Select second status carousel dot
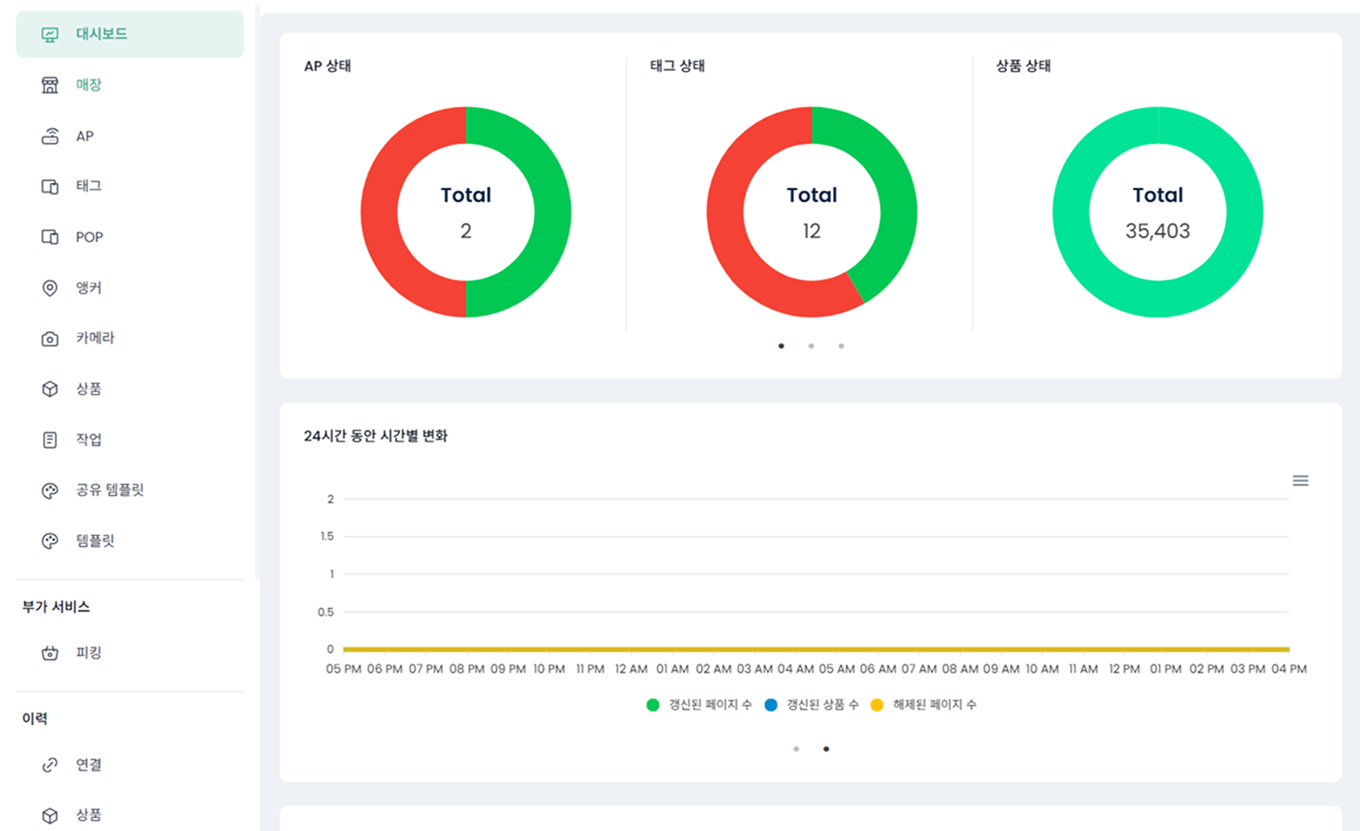This screenshot has width=1360, height=831. 811,346
